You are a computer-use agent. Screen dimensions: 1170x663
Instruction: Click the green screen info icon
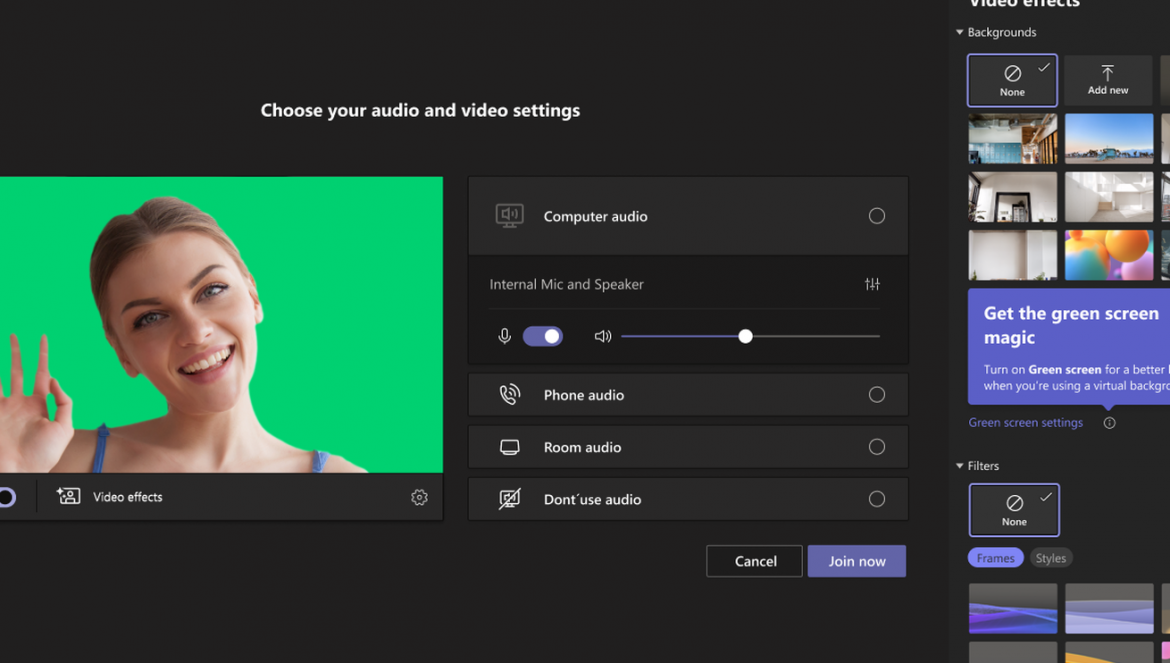click(x=1110, y=423)
